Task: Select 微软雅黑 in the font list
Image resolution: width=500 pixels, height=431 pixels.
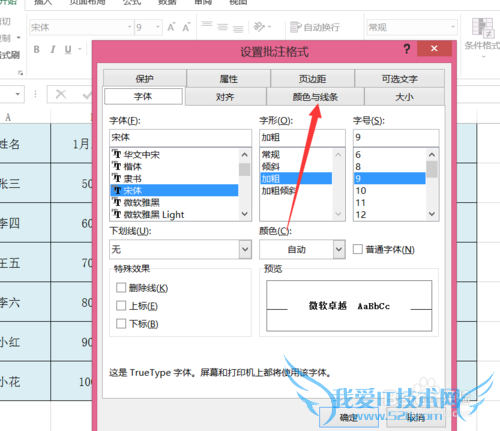Action: tap(174, 202)
